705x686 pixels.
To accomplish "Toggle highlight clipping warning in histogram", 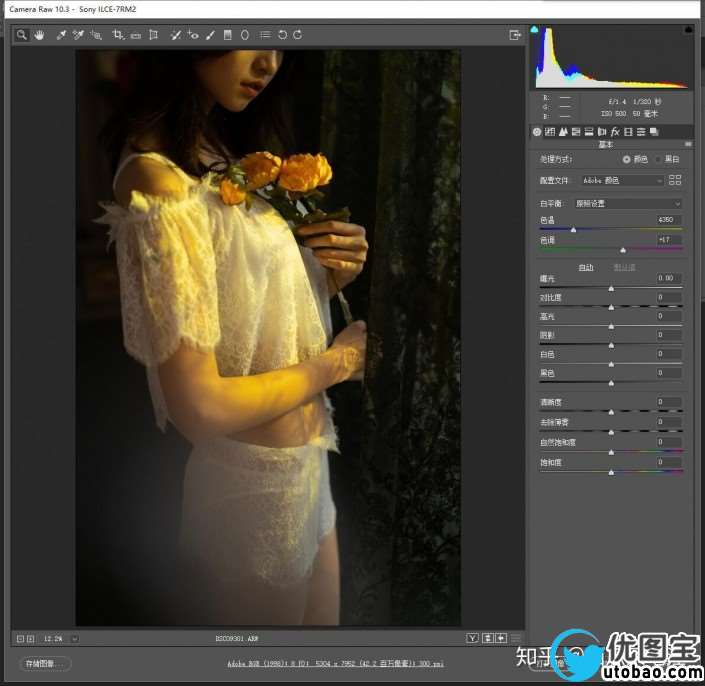I will point(687,31).
